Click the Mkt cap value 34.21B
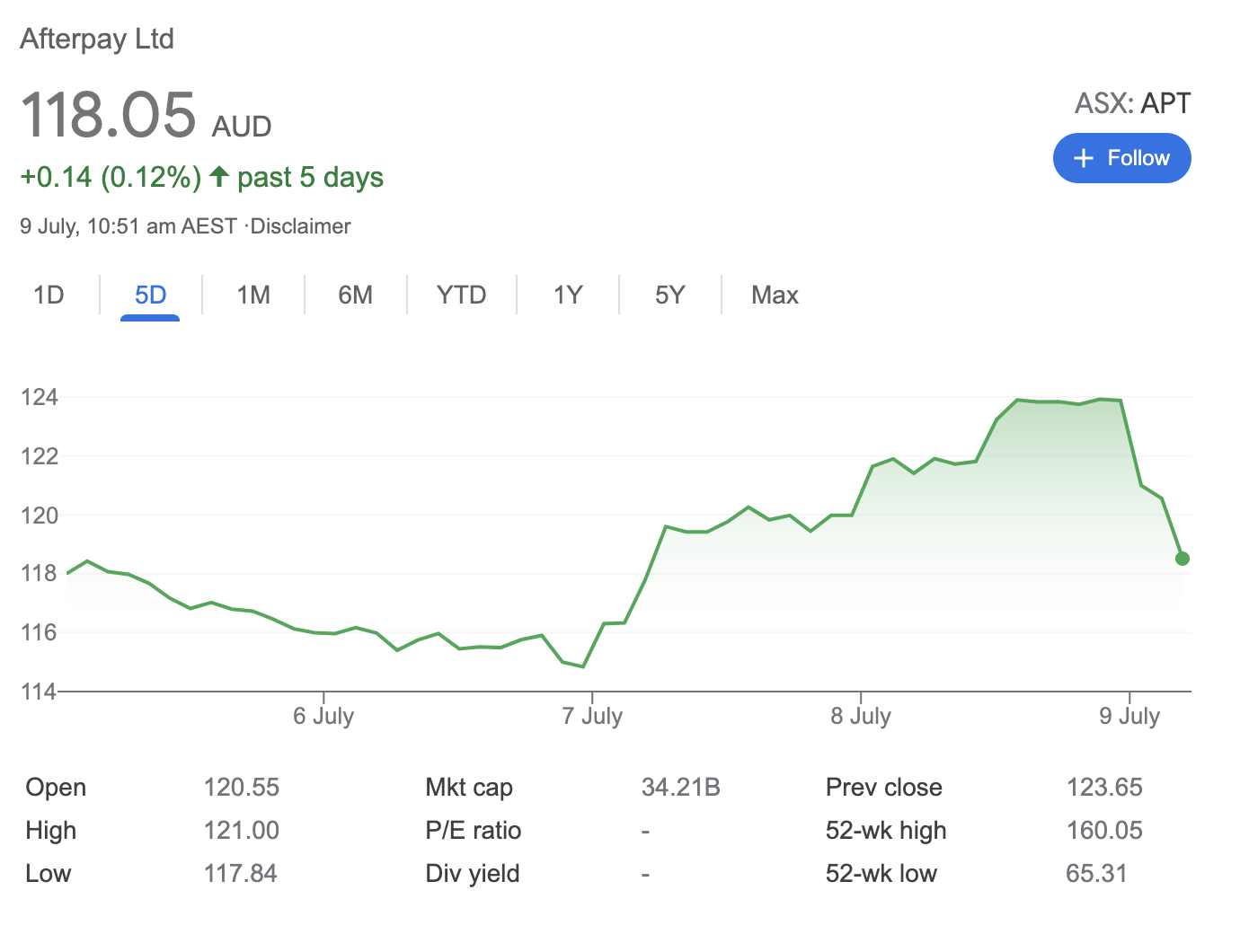 (x=680, y=788)
